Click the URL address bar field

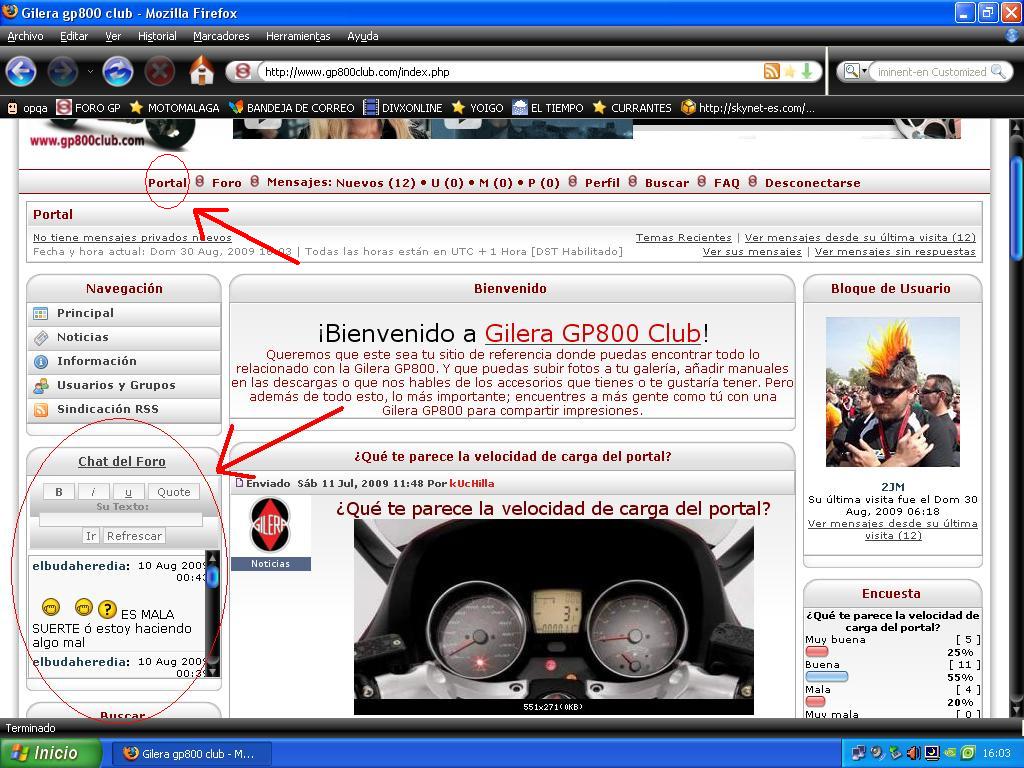pyautogui.click(x=511, y=72)
